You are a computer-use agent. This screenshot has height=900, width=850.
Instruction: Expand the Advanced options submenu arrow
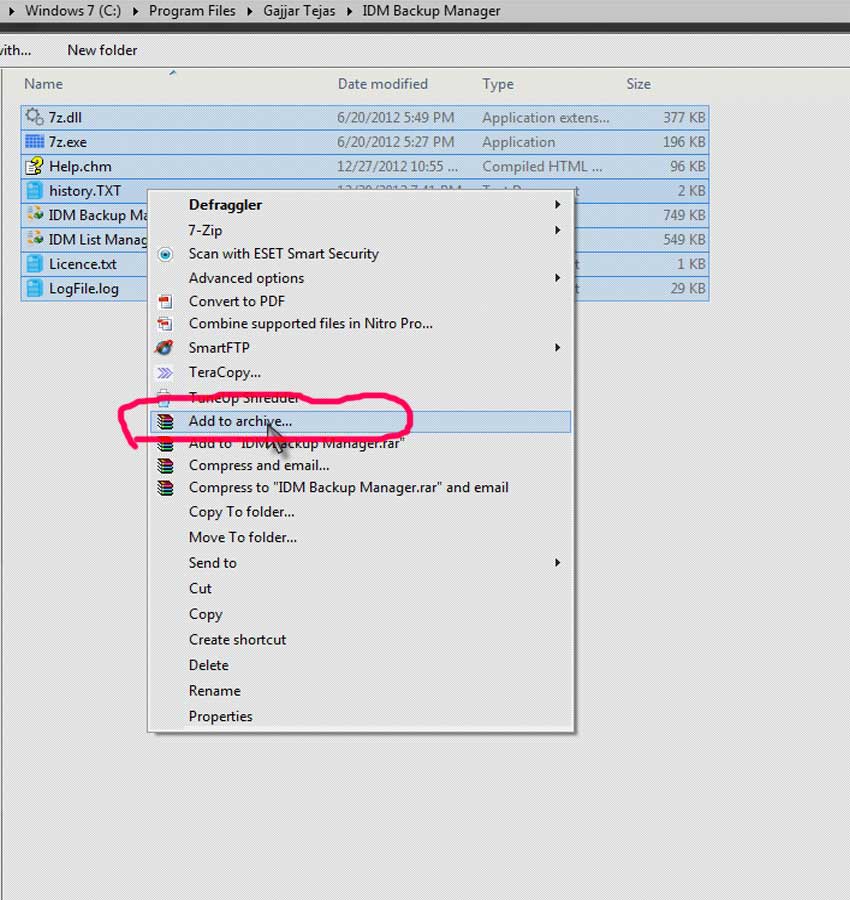click(557, 278)
